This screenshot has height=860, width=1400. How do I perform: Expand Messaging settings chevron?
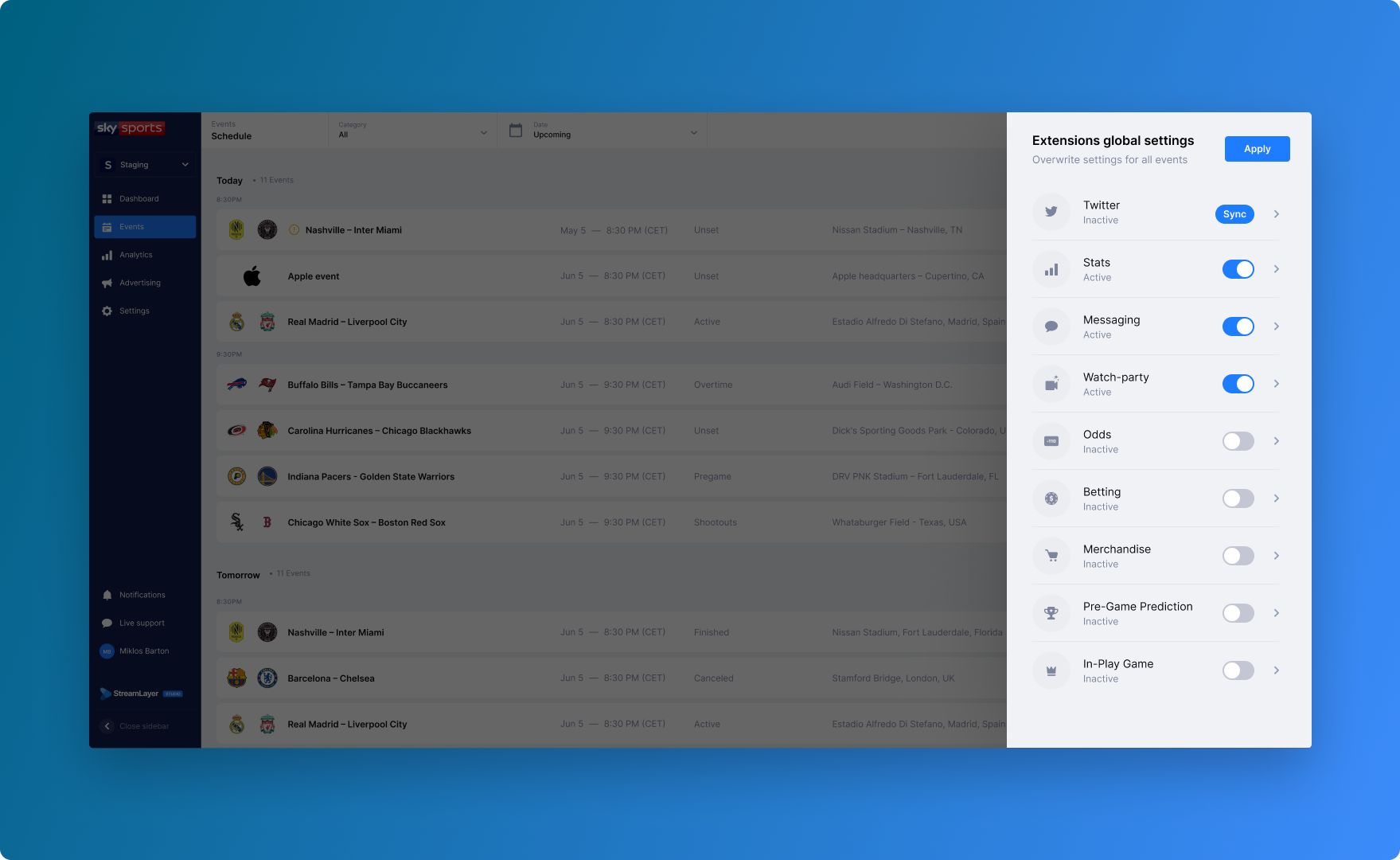[1277, 326]
